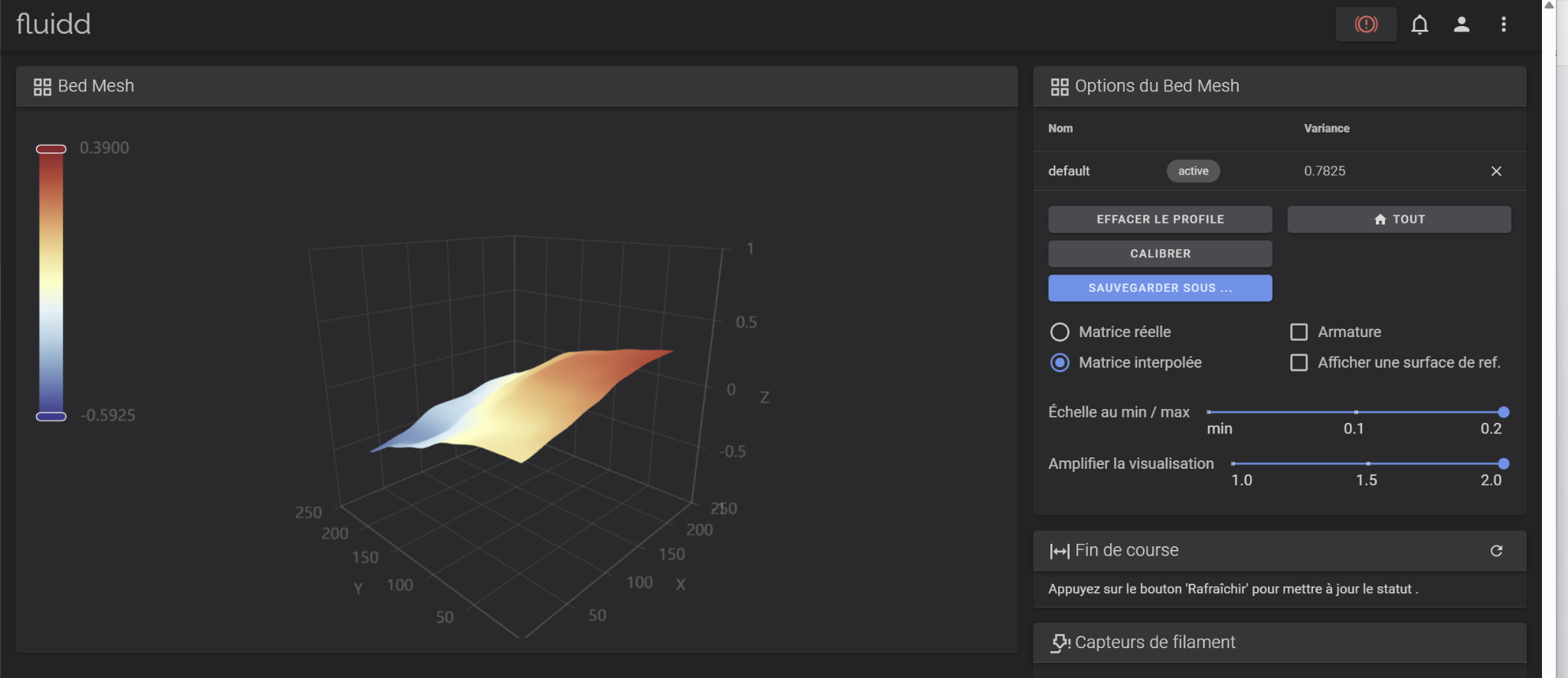Enable the Armature checkbox
The height and width of the screenshot is (678, 1568).
pyautogui.click(x=1298, y=332)
